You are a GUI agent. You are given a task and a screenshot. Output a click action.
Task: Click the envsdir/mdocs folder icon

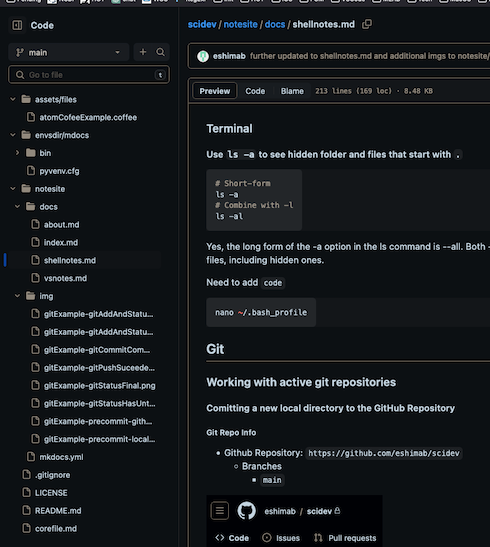coord(26,135)
